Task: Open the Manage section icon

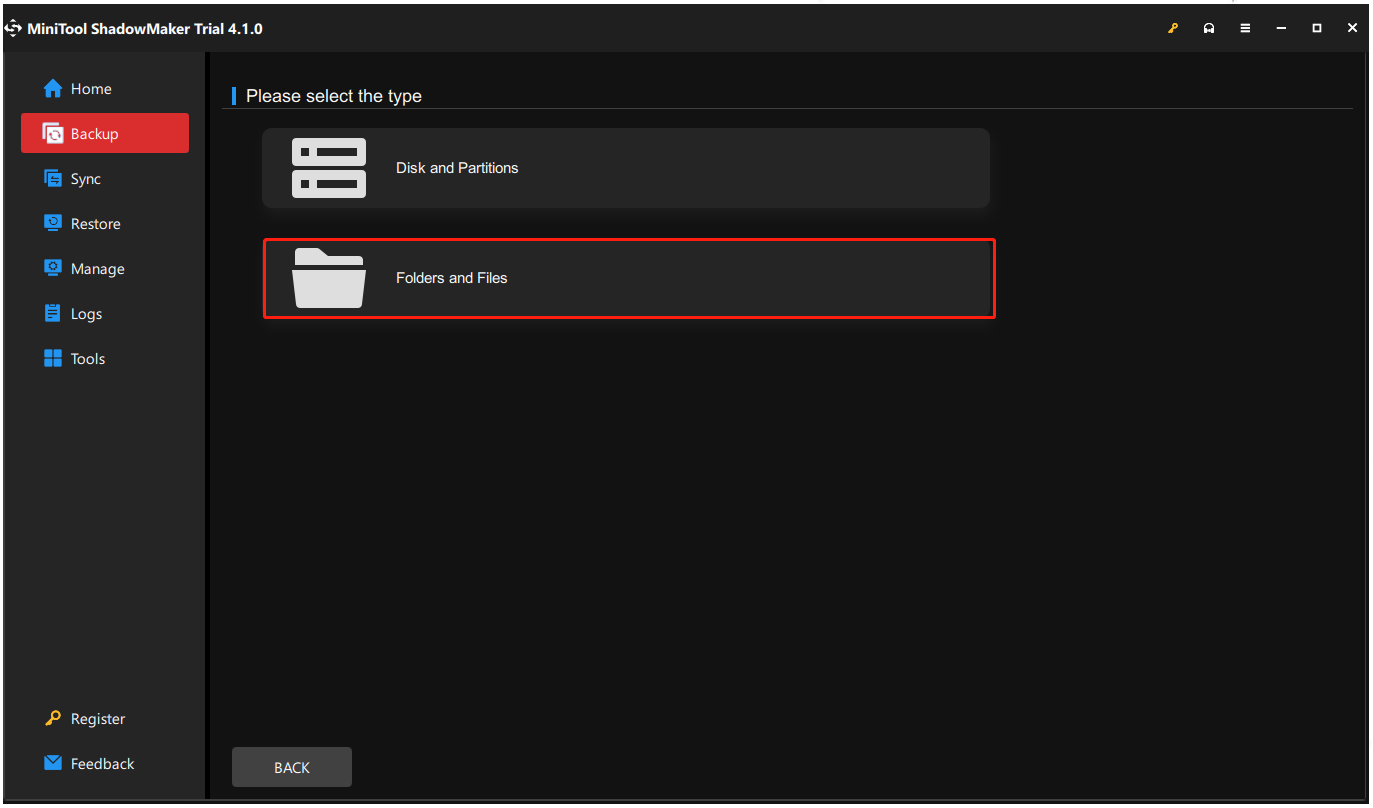Action: (51, 268)
